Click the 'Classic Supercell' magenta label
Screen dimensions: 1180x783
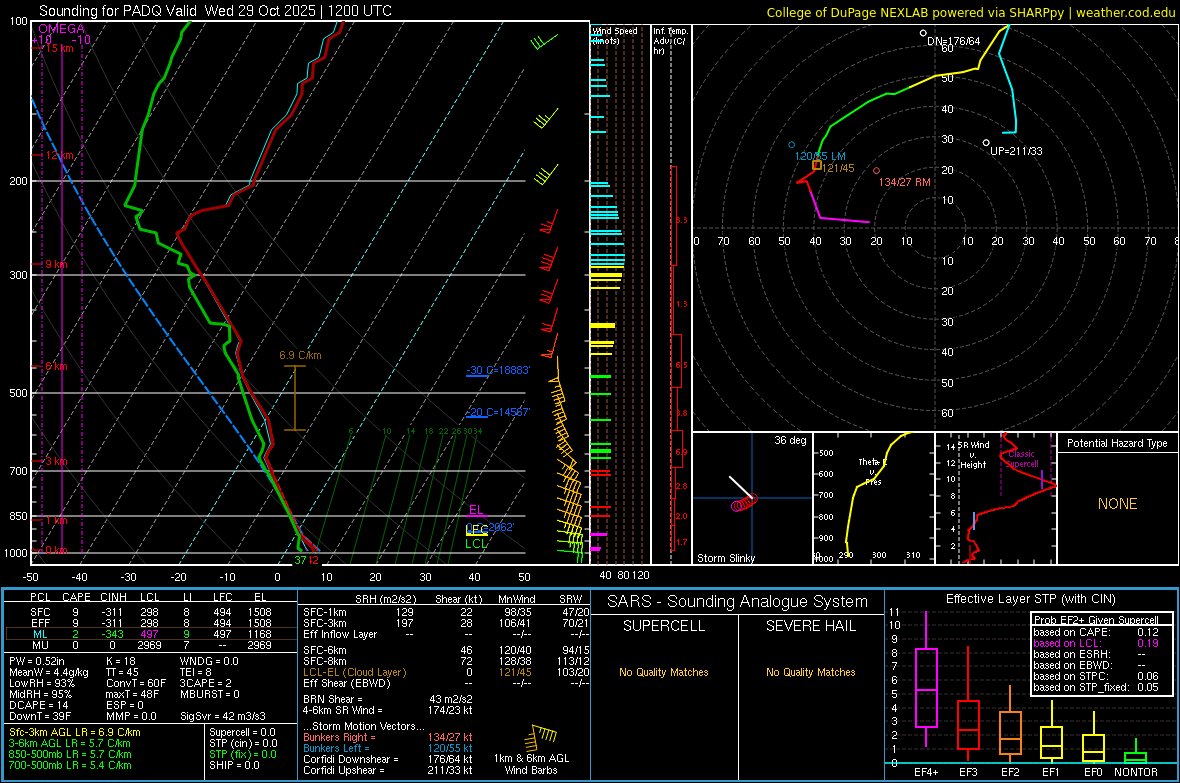click(x=1022, y=459)
